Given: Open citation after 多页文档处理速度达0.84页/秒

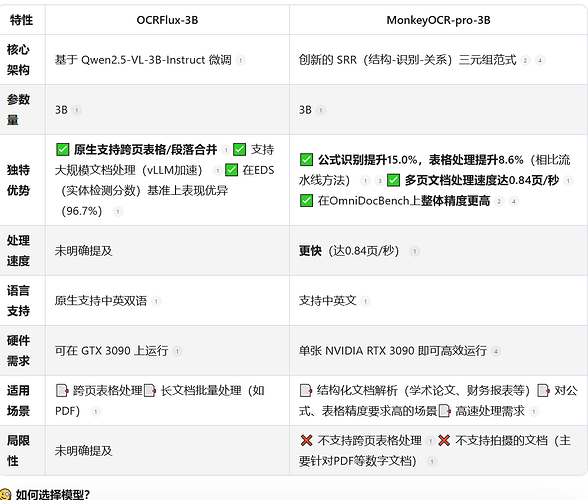Looking at the screenshot, I should click(x=568, y=181).
